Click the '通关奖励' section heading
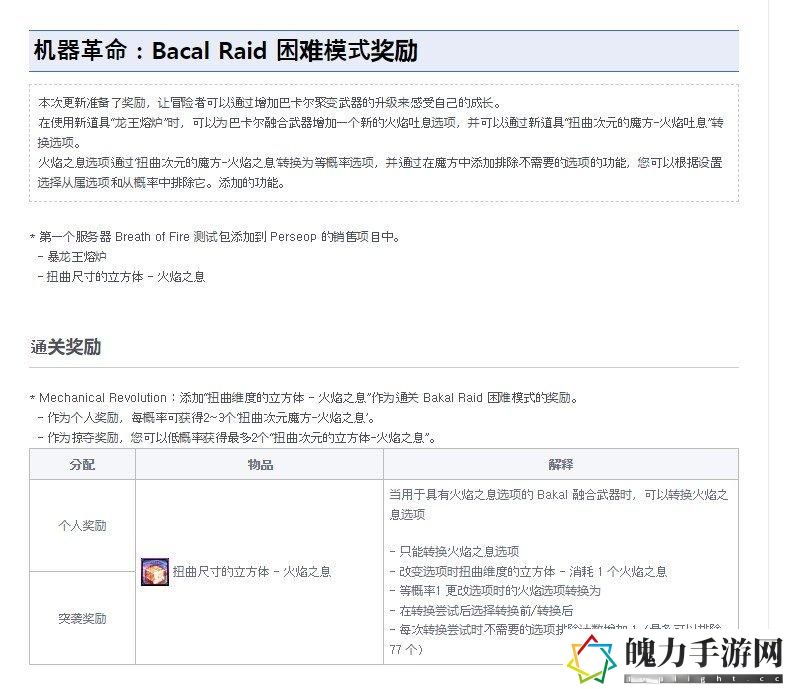Image resolution: width=793 pixels, height=689 pixels. tap(66, 347)
